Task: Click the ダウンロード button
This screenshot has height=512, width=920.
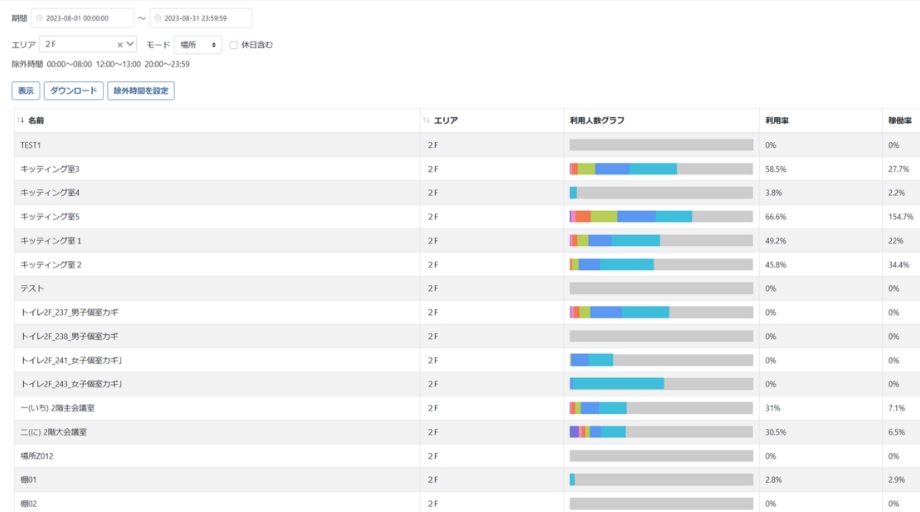Action: [x=73, y=91]
